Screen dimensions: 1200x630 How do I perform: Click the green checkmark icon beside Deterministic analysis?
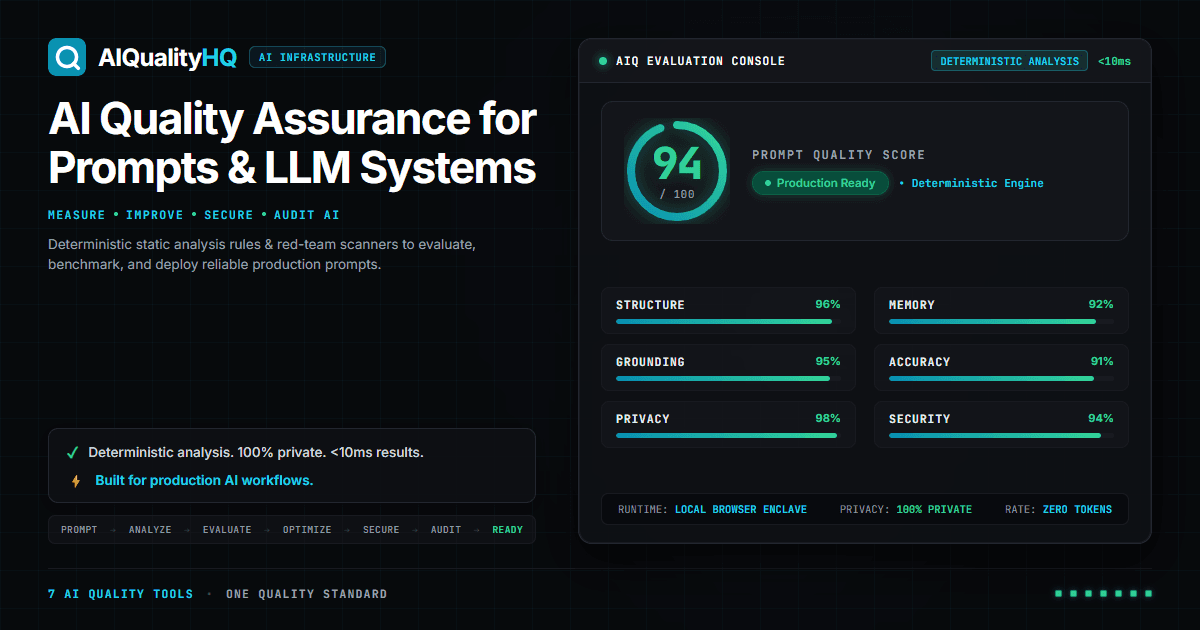coord(73,452)
